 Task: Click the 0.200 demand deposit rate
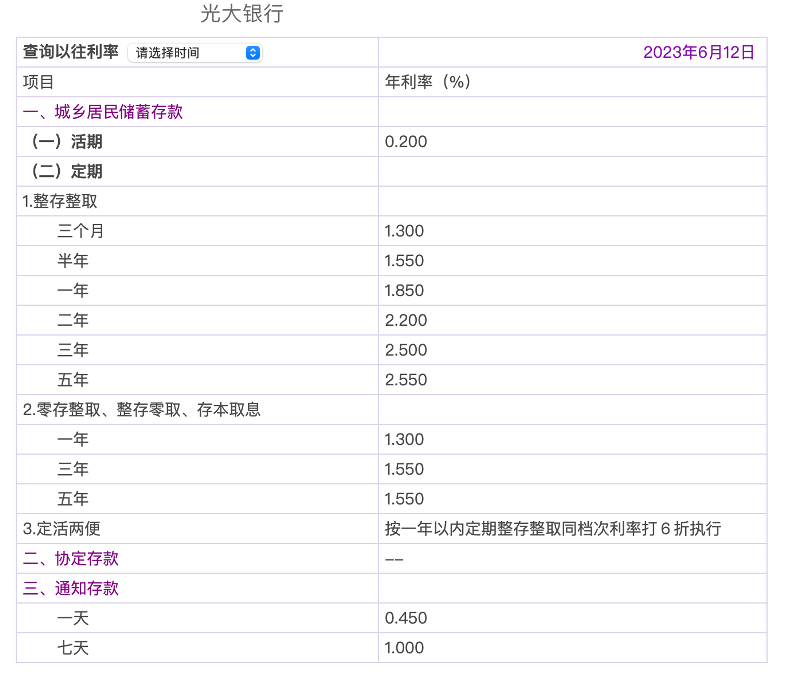tap(406, 142)
